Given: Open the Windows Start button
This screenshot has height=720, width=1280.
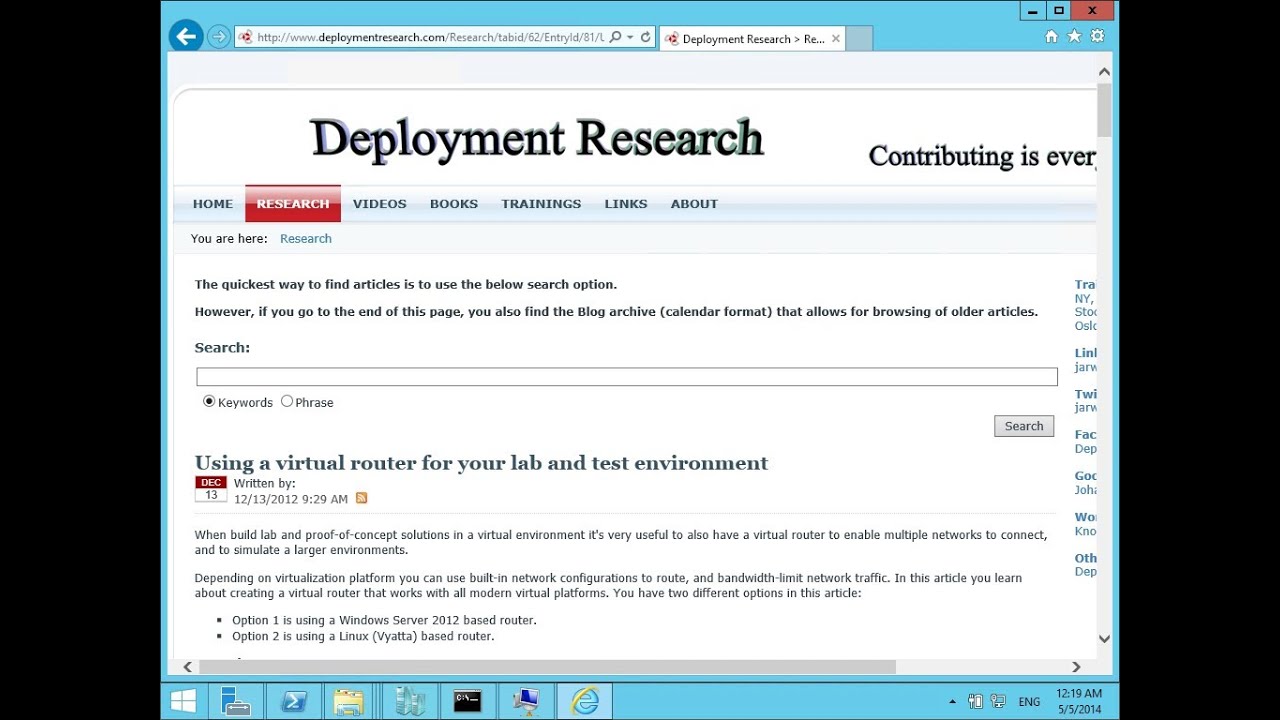Looking at the screenshot, I should coord(184,701).
